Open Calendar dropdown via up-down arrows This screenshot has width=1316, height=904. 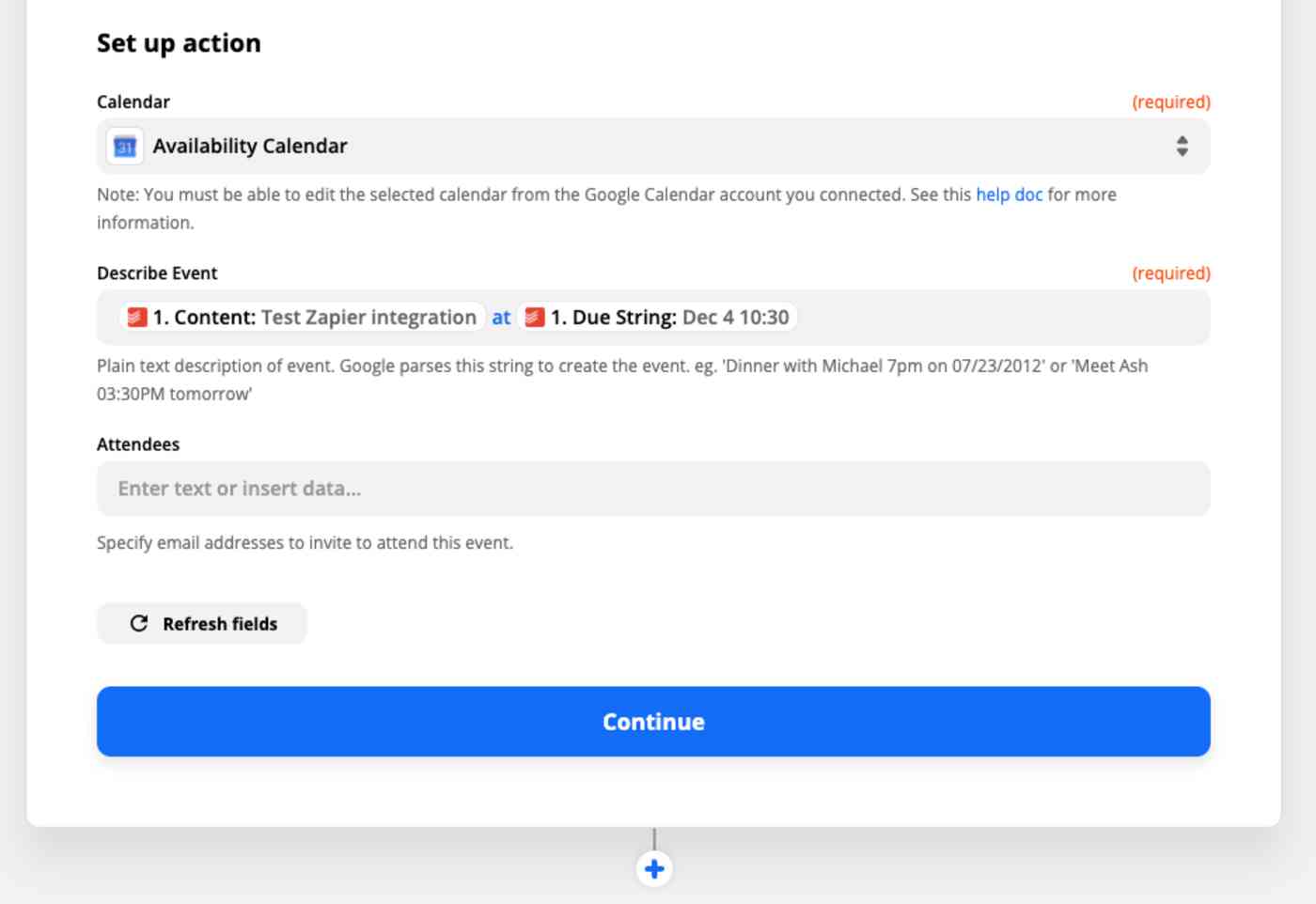tap(1182, 146)
